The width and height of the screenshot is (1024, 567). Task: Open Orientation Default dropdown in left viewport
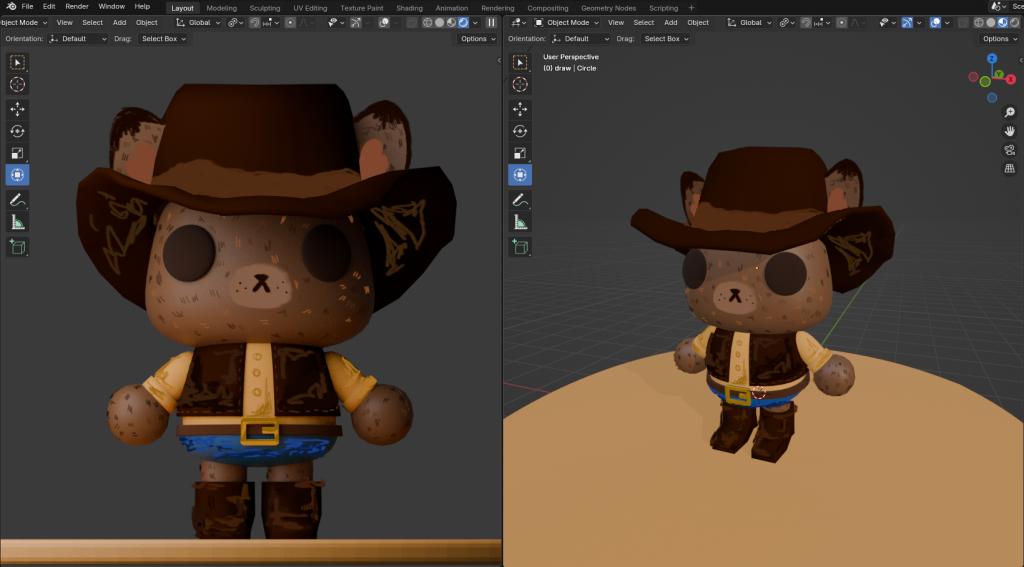(x=77, y=39)
